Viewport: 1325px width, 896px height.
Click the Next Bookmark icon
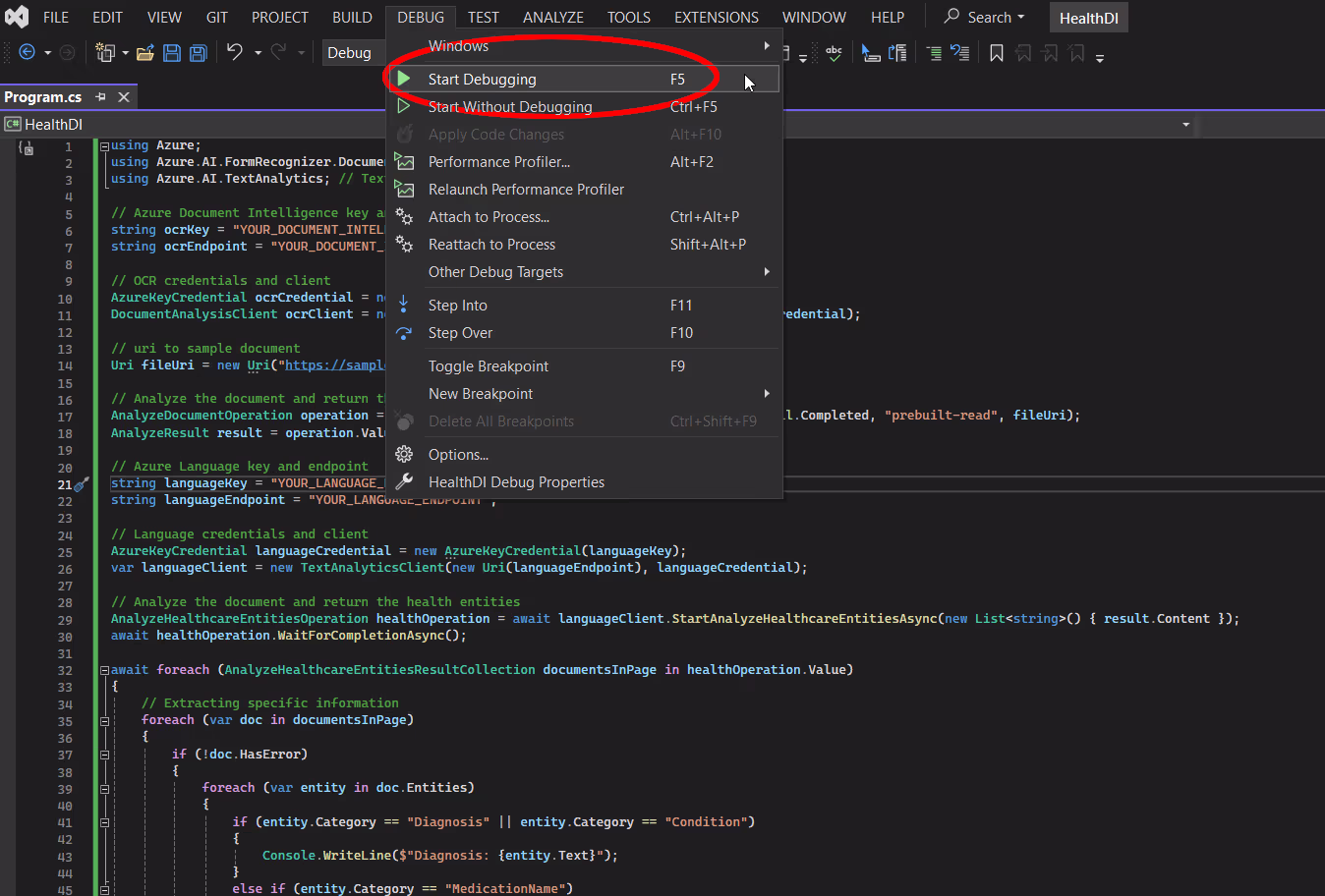pyautogui.click(x=1050, y=52)
